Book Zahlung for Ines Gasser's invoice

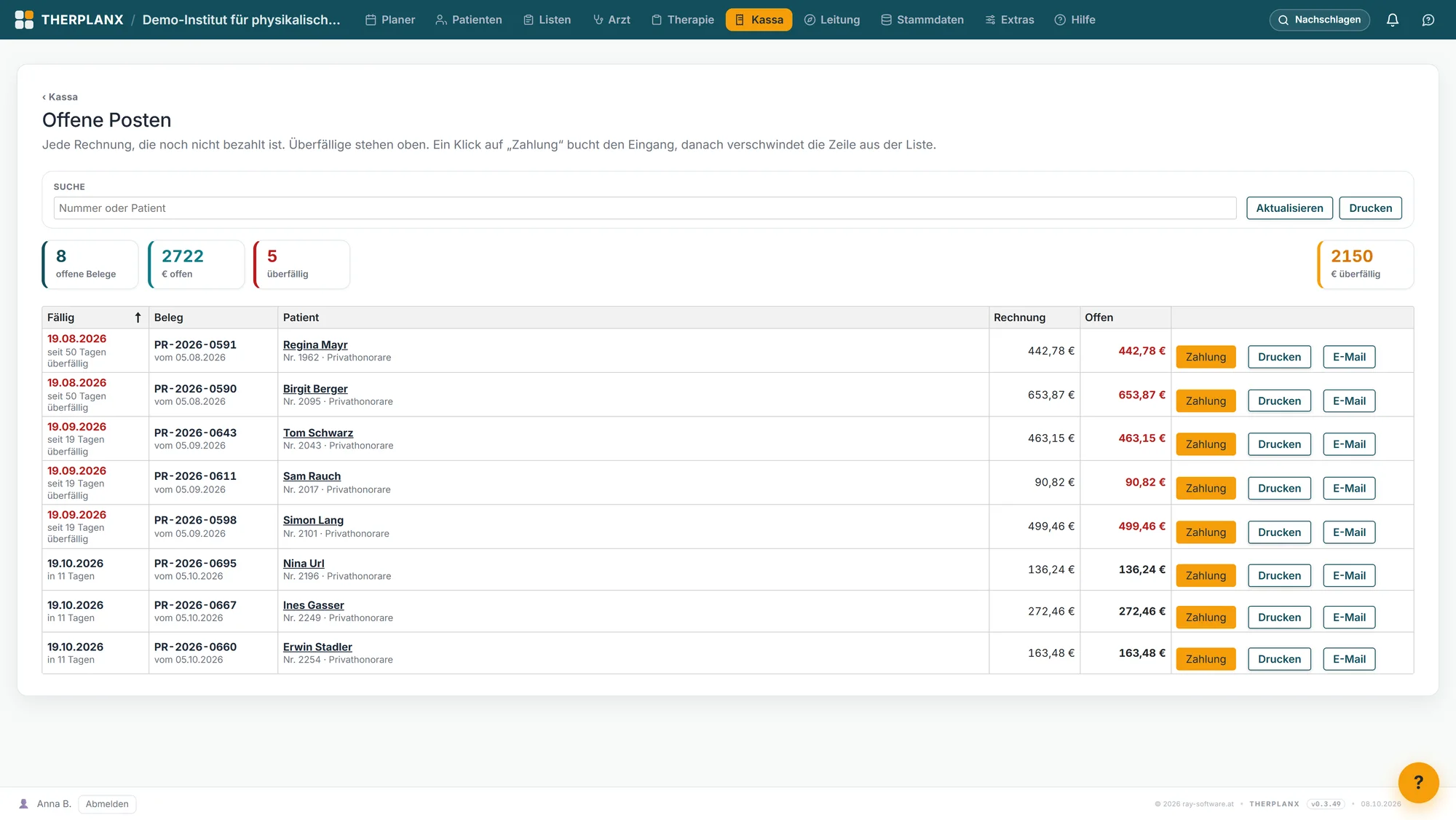point(1206,618)
